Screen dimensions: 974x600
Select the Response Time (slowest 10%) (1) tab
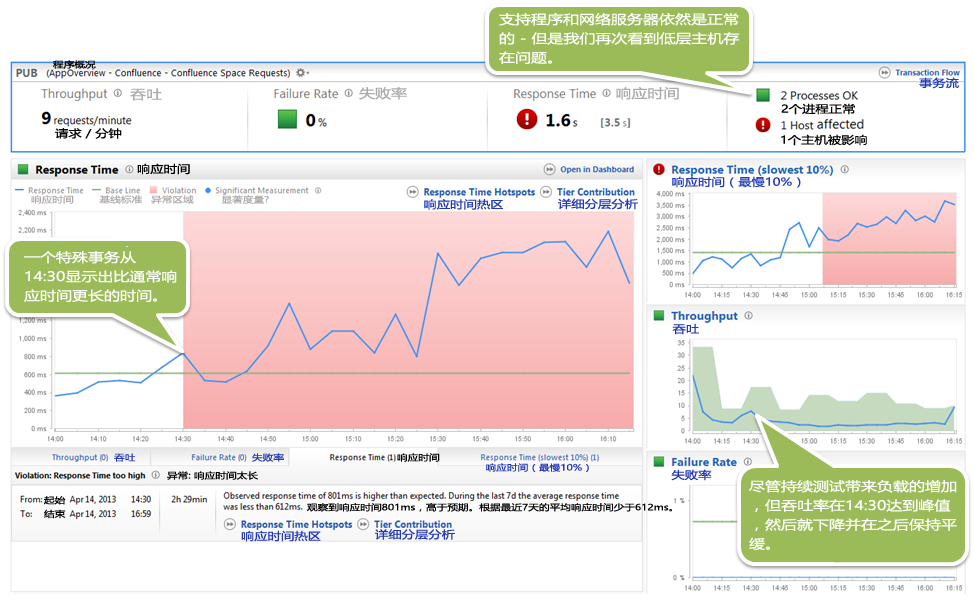coord(539,458)
